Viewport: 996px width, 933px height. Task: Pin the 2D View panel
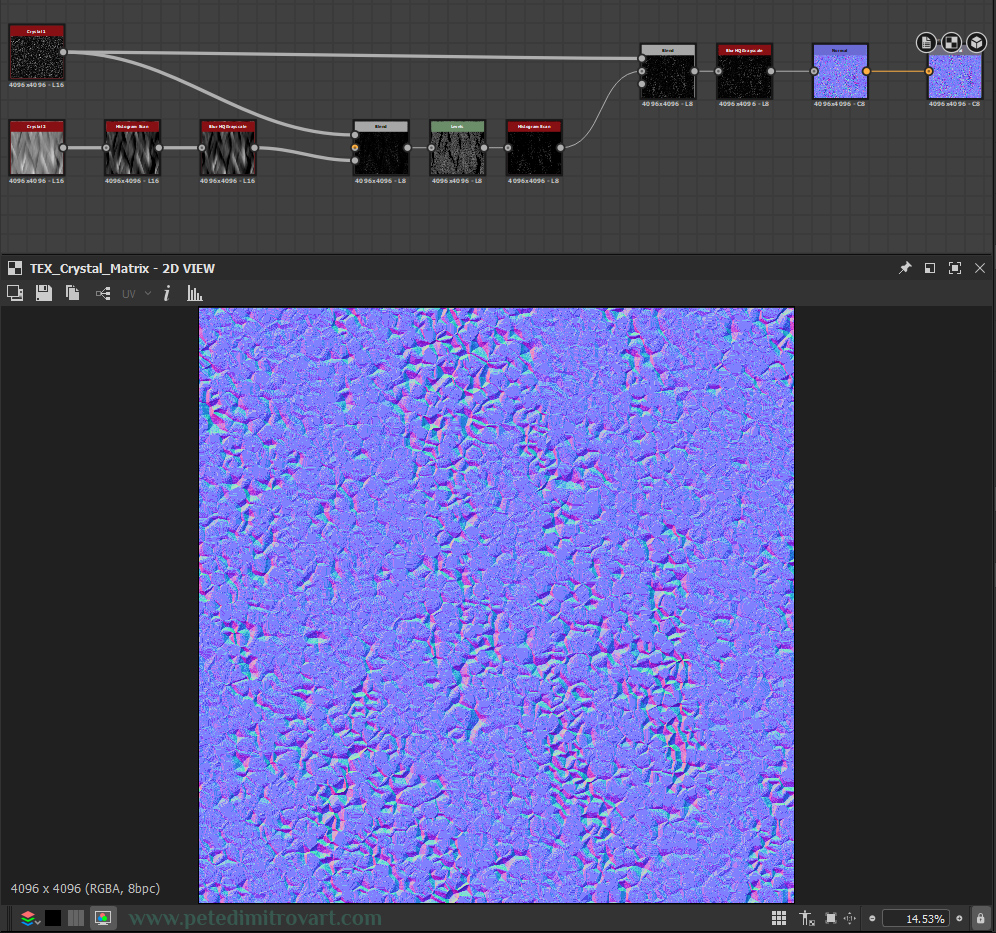905,268
